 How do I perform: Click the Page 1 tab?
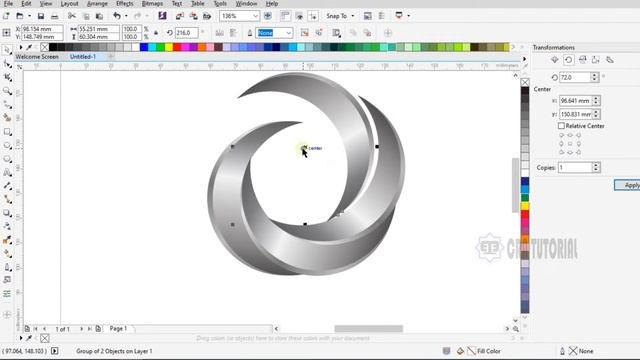(x=118, y=329)
